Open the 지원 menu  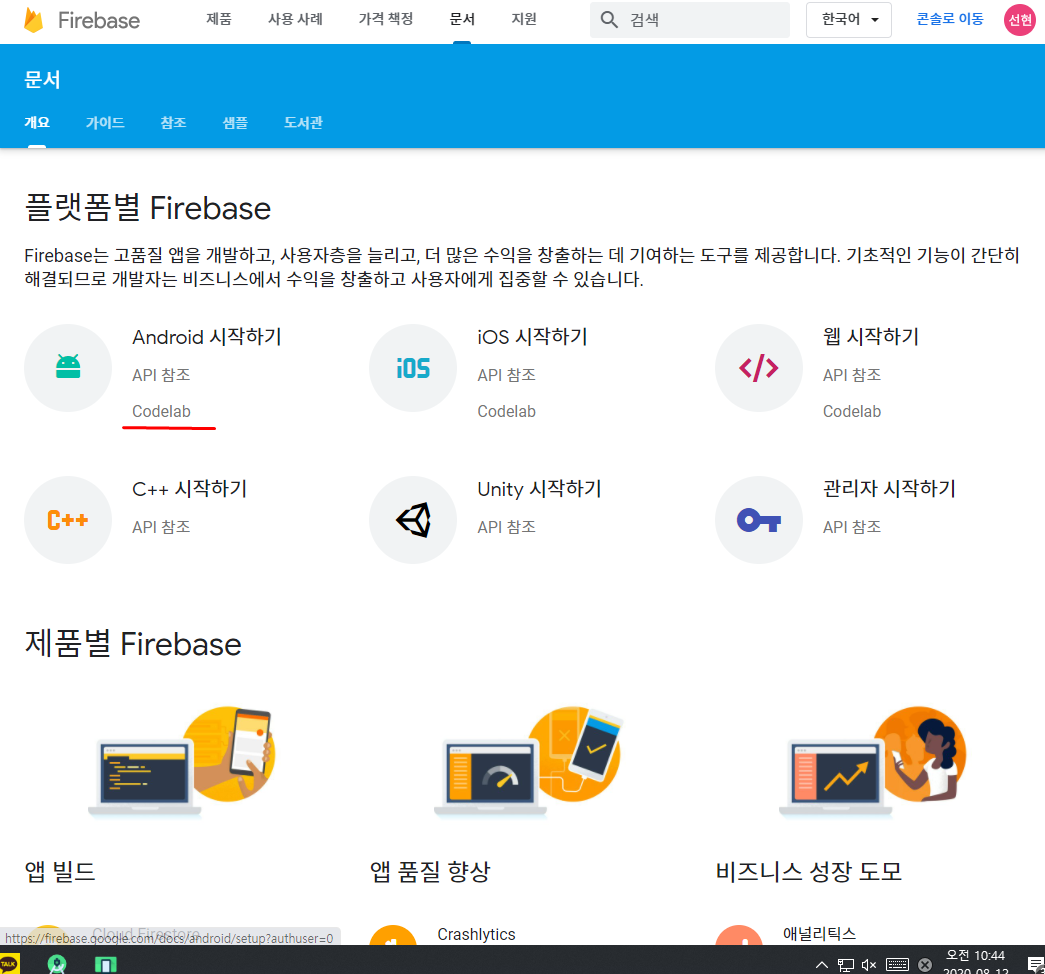pyautogui.click(x=524, y=19)
